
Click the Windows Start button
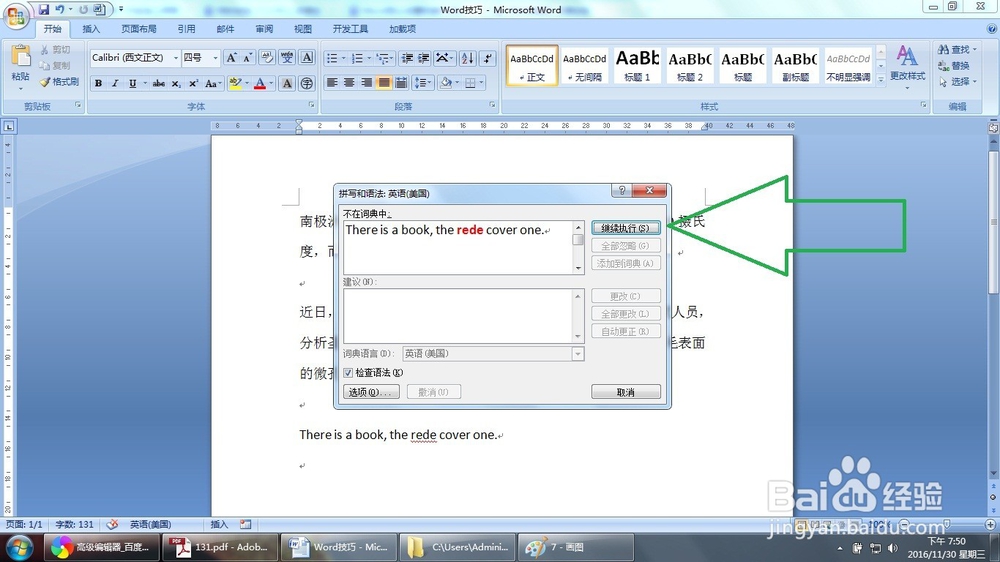pyautogui.click(x=19, y=547)
